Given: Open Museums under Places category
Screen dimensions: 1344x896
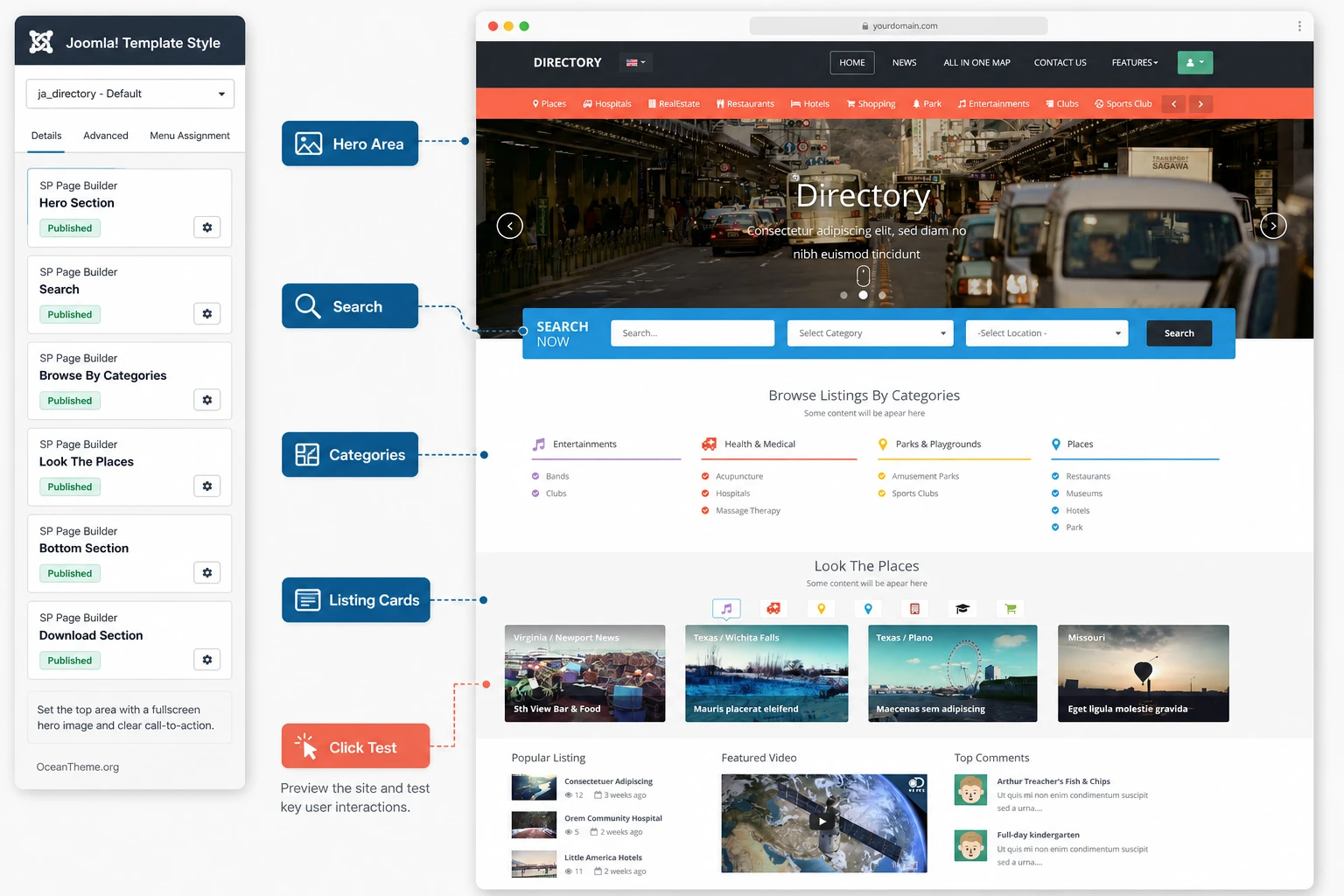Looking at the screenshot, I should tap(1084, 493).
